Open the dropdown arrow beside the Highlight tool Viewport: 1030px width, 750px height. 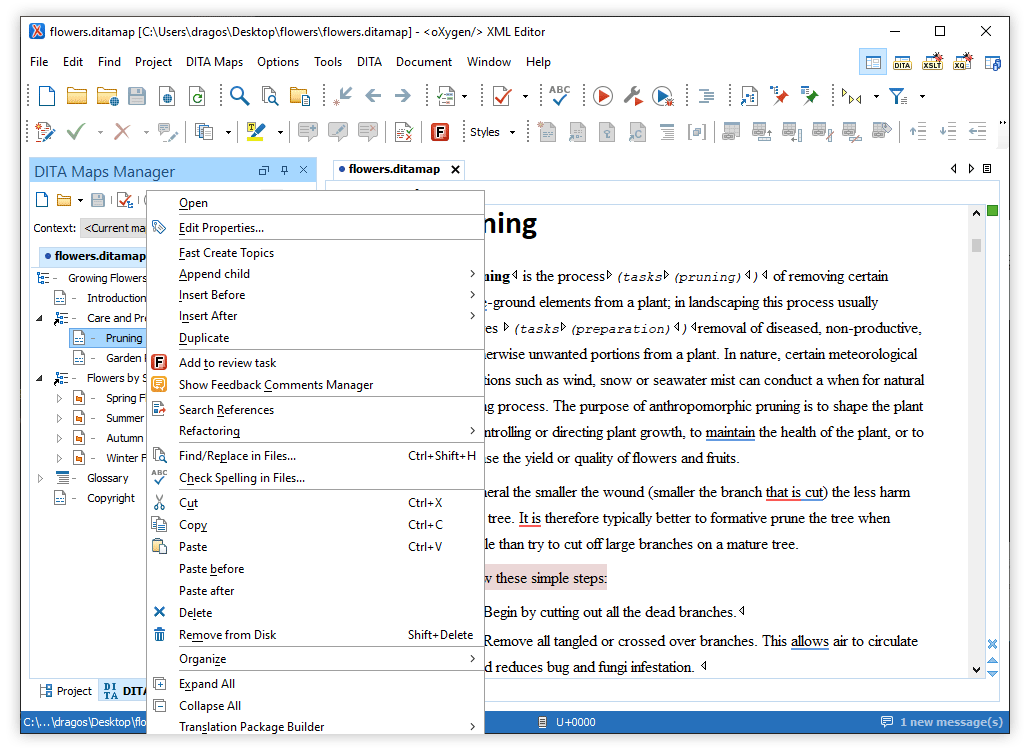(280, 133)
